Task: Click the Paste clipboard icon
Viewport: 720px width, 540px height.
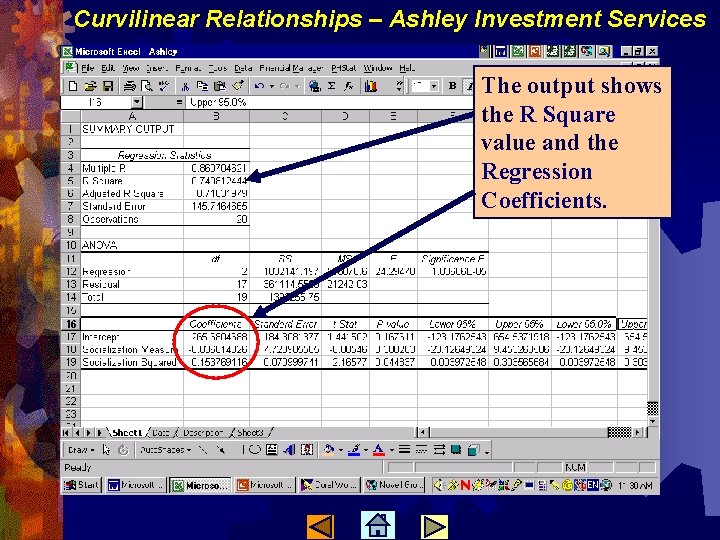Action: tap(219, 86)
